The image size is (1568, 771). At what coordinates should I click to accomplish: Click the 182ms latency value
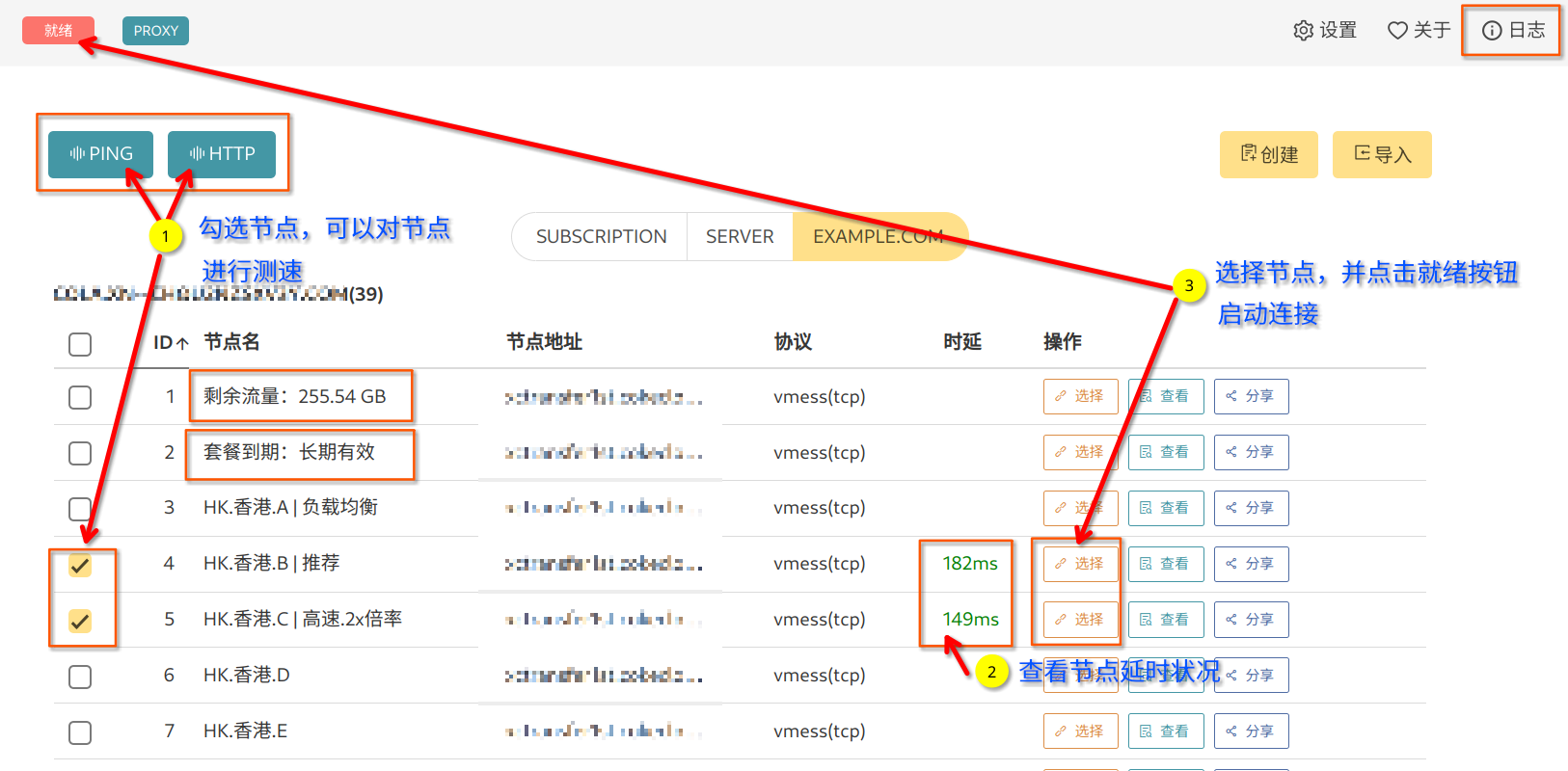click(x=970, y=564)
